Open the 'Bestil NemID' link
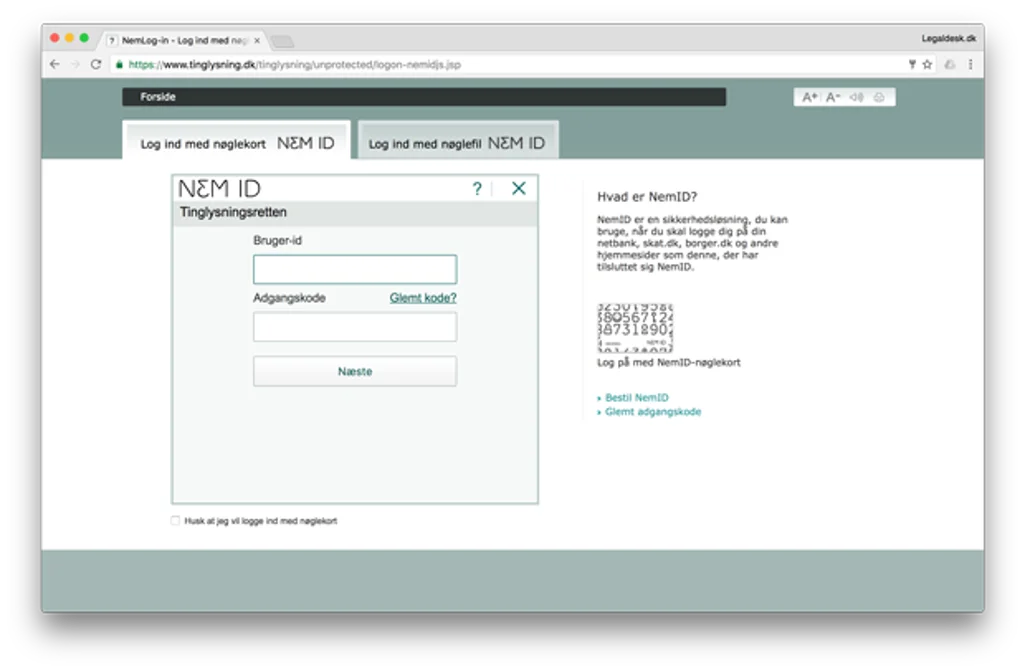1024x671 pixels. click(637, 397)
